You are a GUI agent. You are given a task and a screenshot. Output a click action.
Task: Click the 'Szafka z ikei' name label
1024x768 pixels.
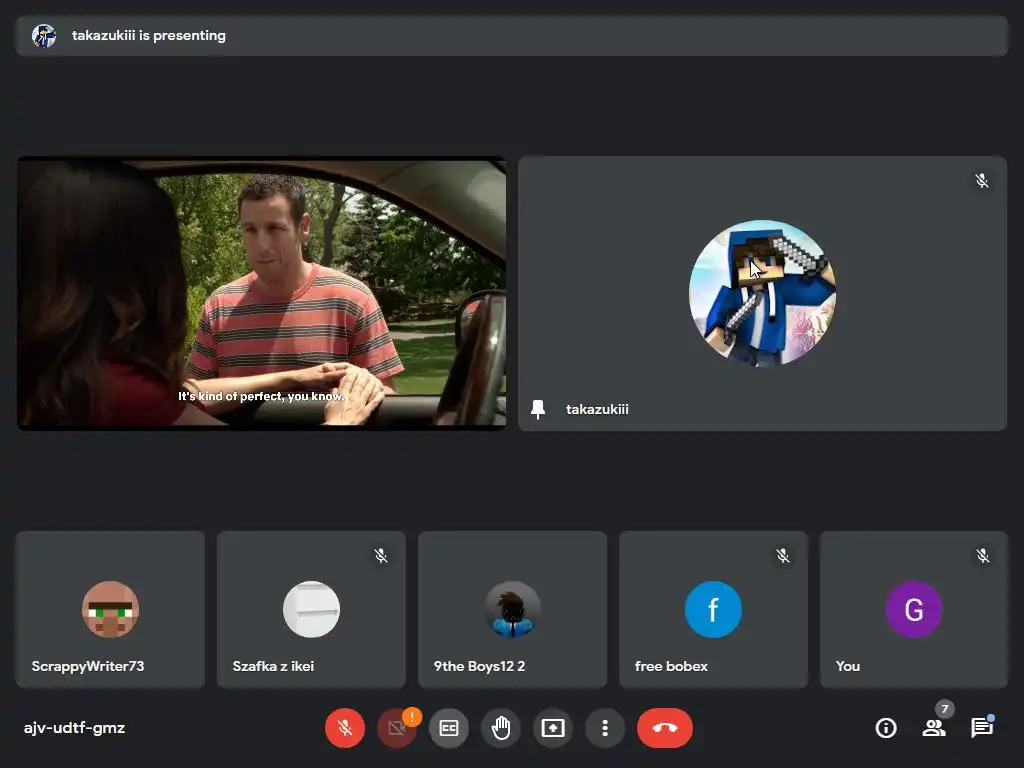[x=273, y=666]
